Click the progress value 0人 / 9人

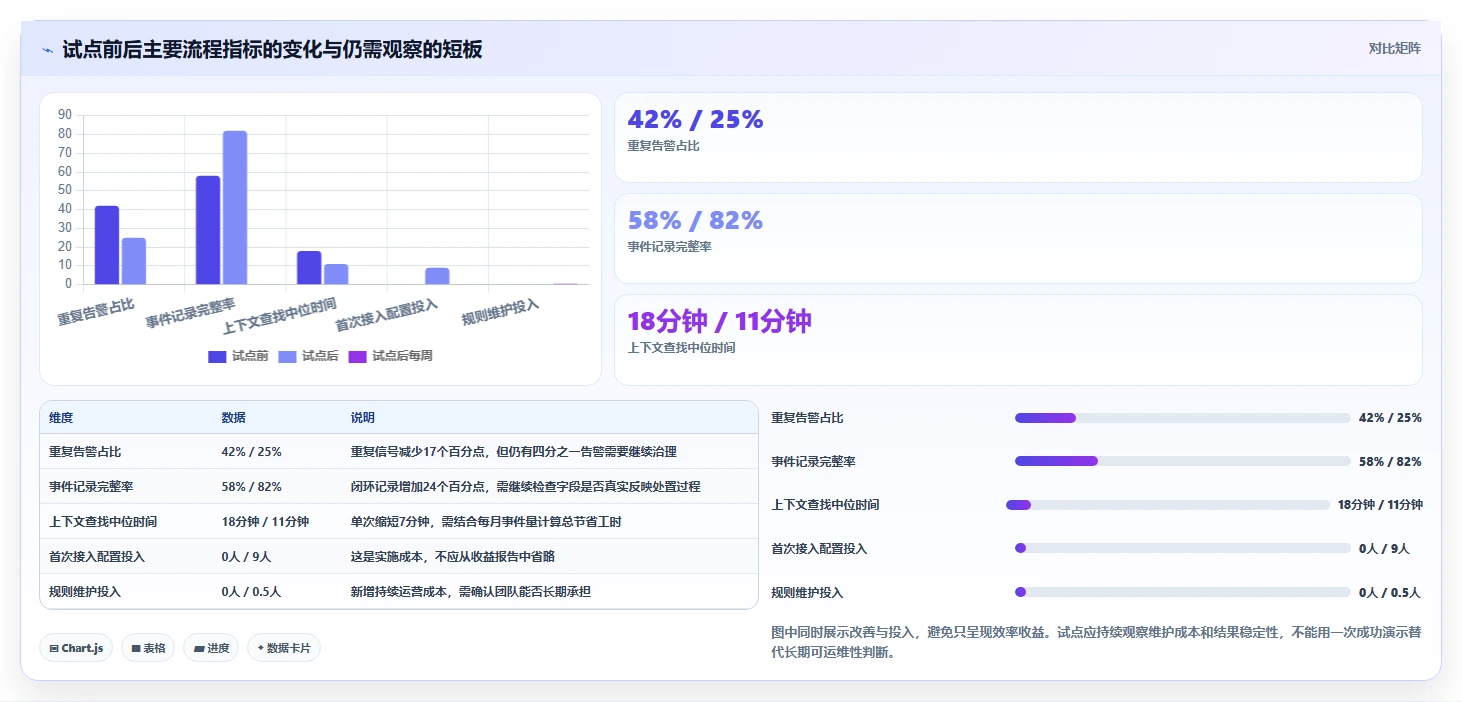[x=1384, y=548]
